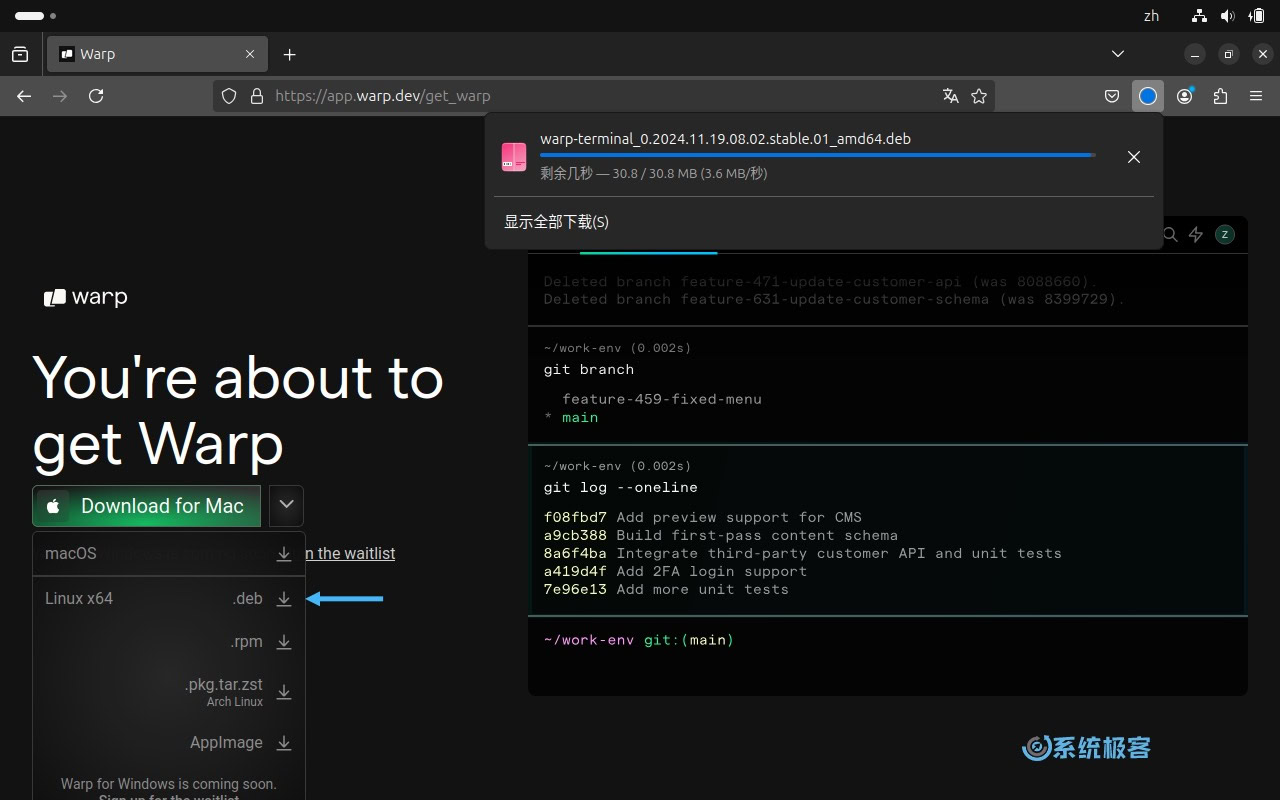Open the downloaded warp-terminal .deb file entry
Screen dimensions: 1280x800
[x=802, y=156]
